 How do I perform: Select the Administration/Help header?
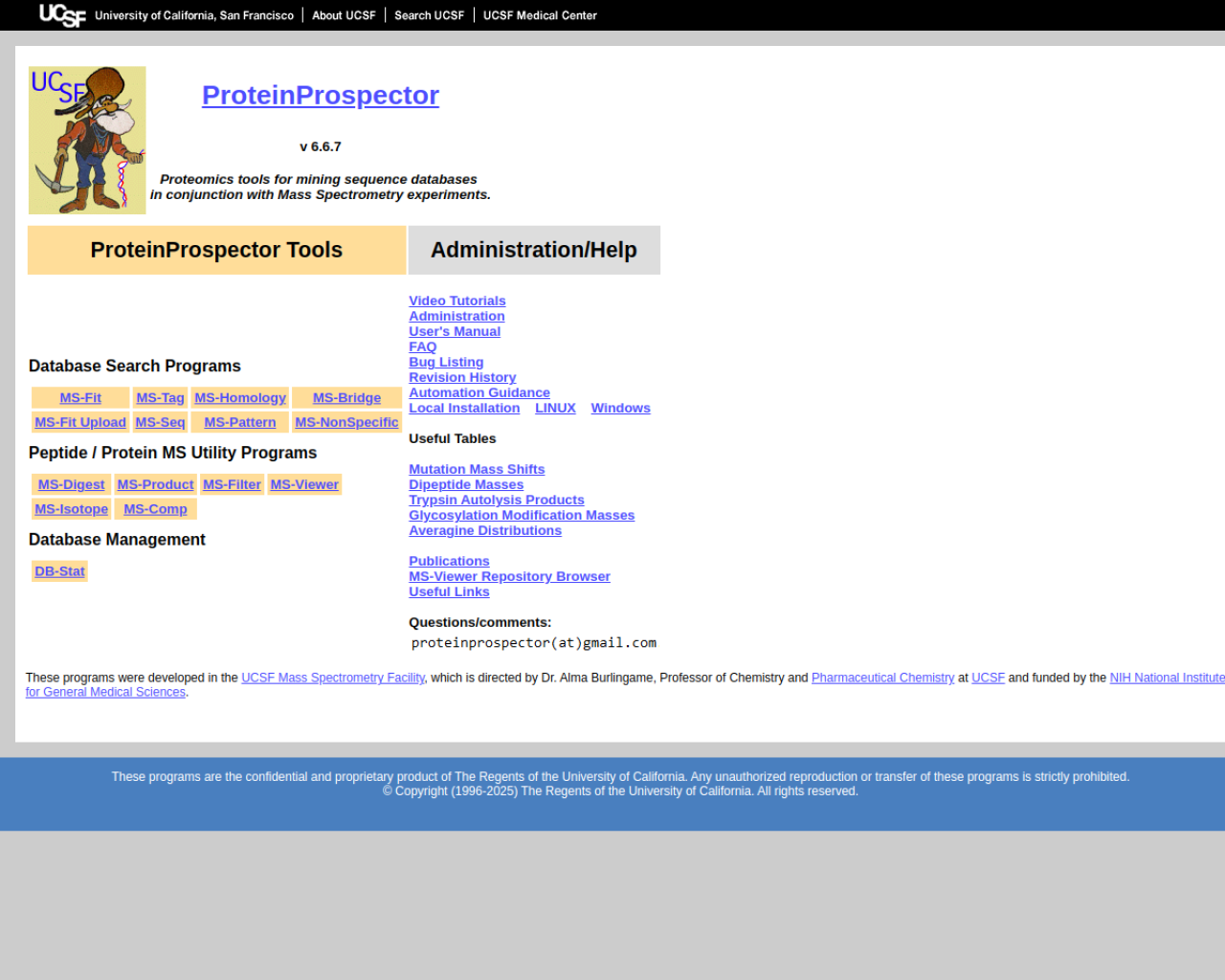pos(534,250)
